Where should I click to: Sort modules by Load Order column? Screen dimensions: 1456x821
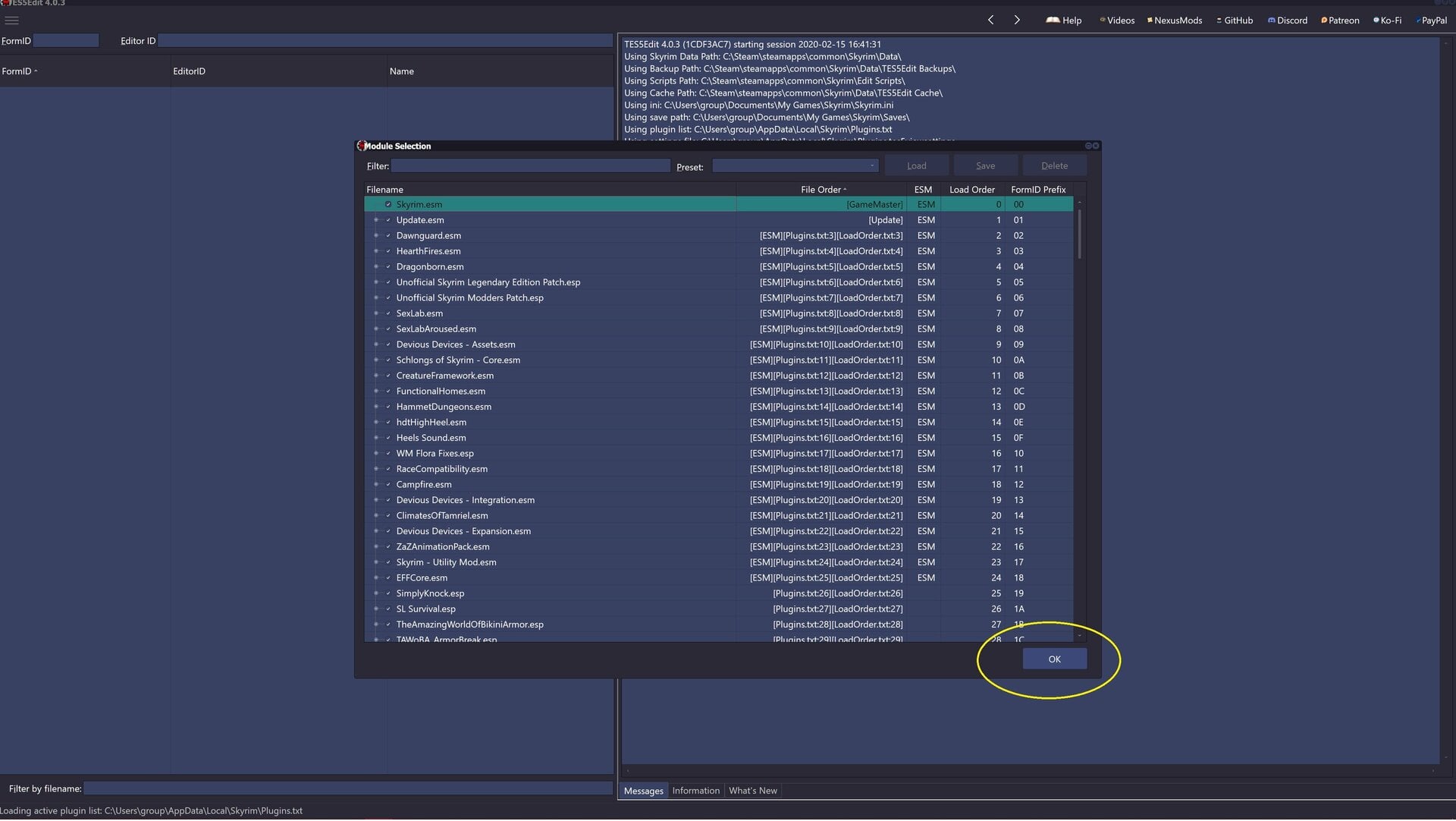point(971,190)
